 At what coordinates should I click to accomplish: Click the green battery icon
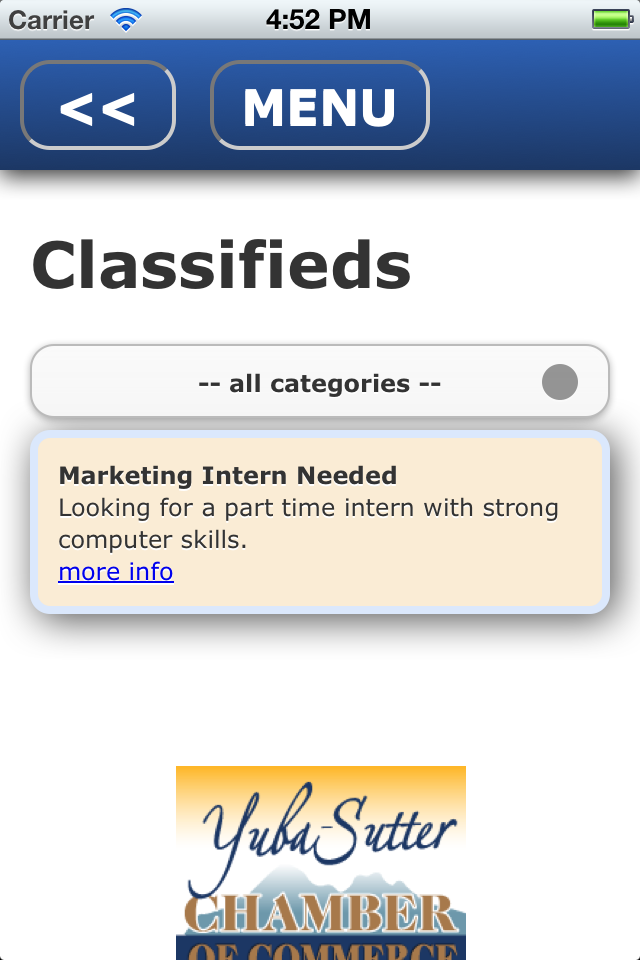coord(610,19)
